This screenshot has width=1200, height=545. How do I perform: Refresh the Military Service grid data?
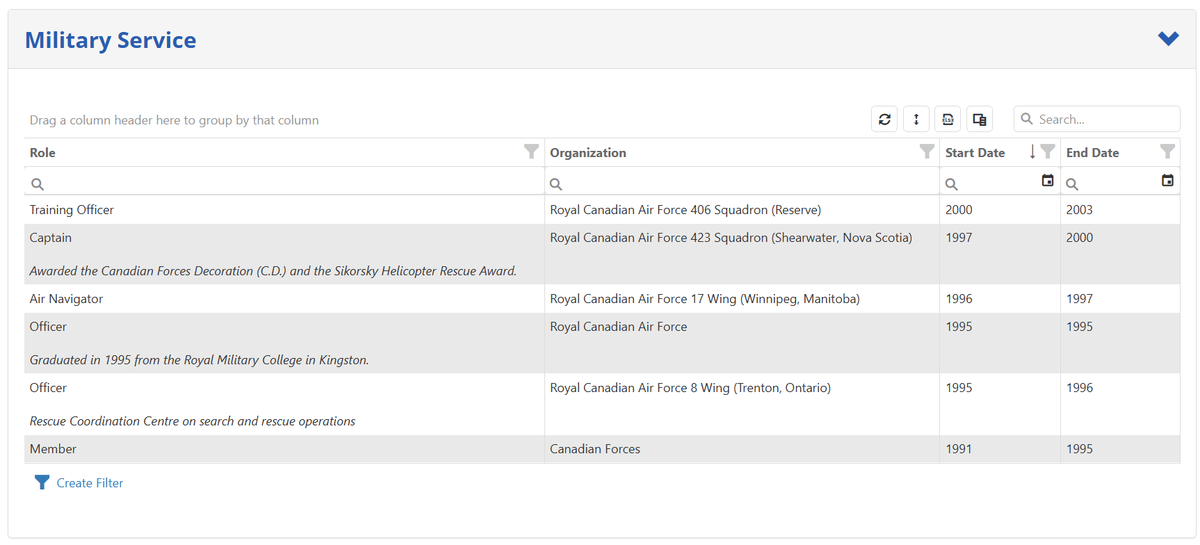pos(884,119)
